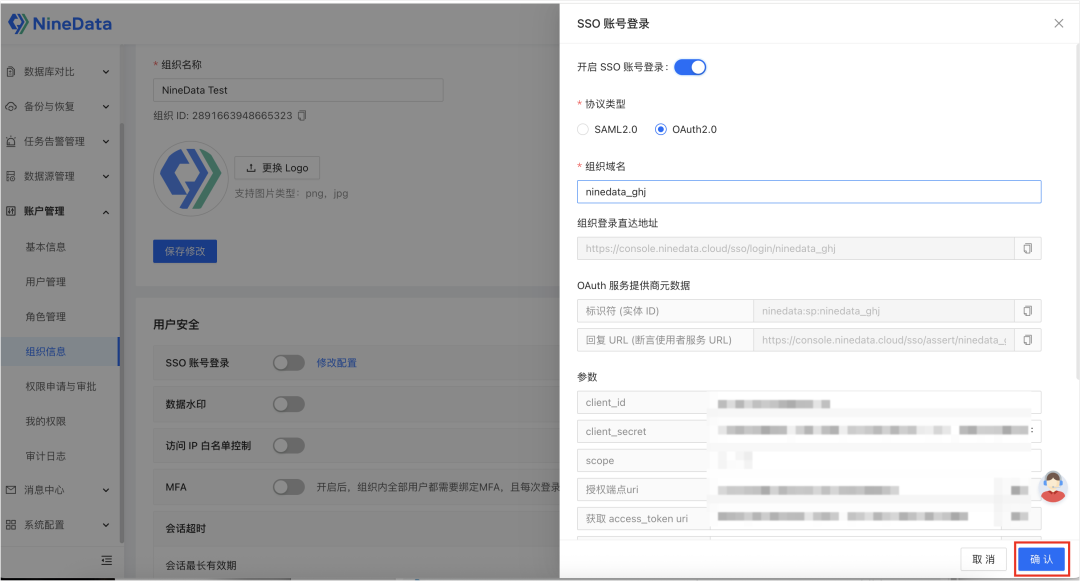
Task: Copy the organization login direct URL
Action: coord(1027,248)
